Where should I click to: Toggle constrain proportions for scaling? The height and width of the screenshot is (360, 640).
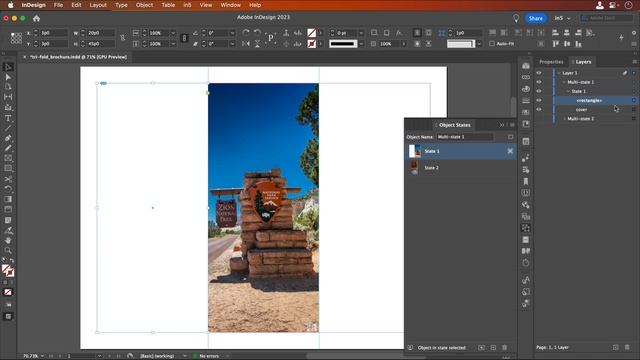184,38
